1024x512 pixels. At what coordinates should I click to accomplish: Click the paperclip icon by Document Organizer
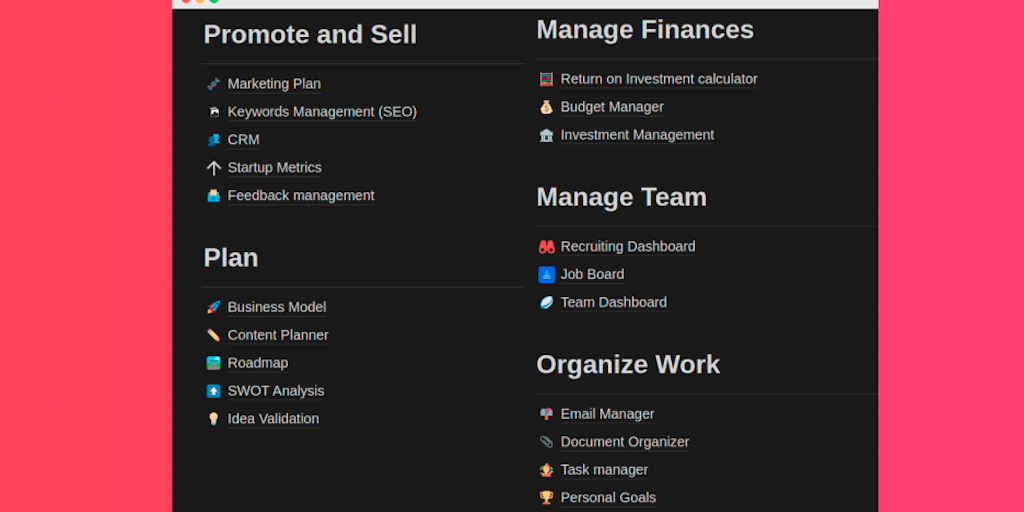pos(546,442)
